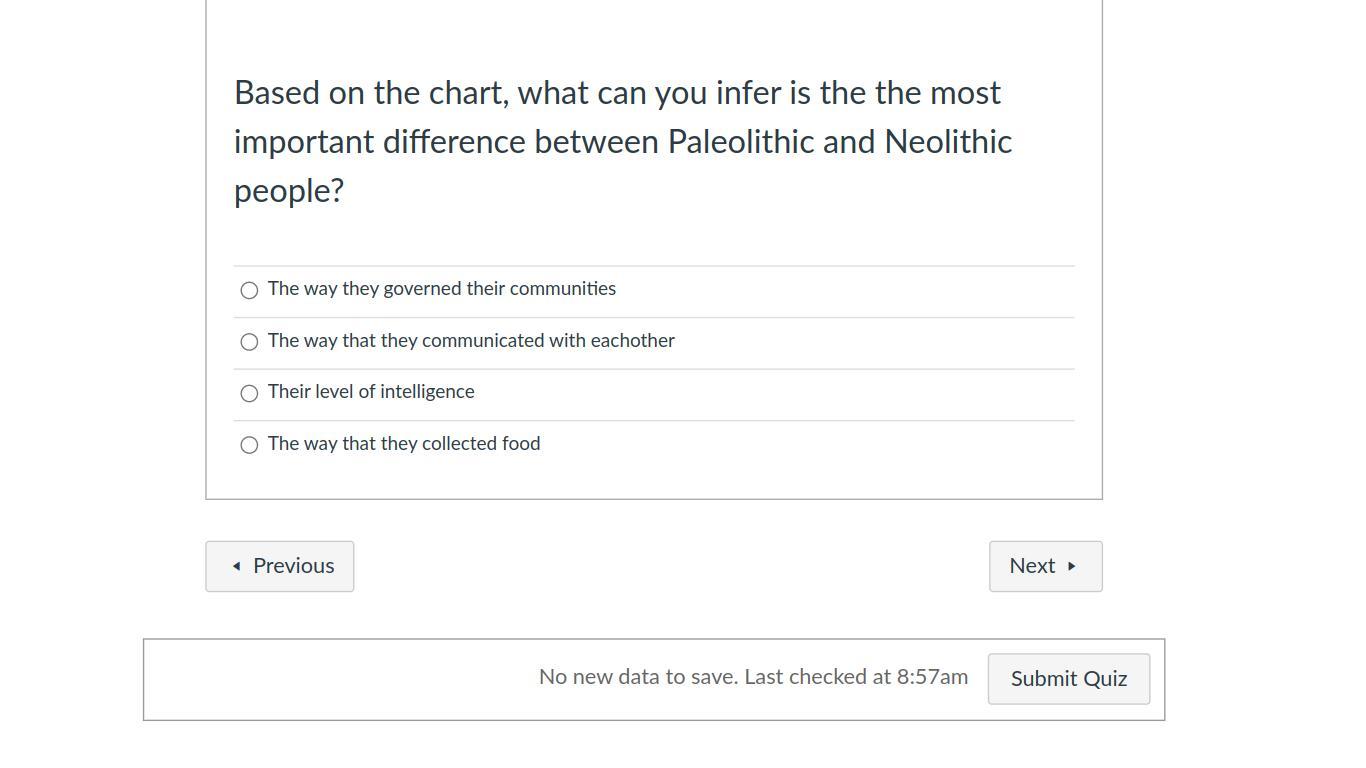Click the 'No new data to save' status message
This screenshot has height=768, width=1366.
[x=637, y=677]
